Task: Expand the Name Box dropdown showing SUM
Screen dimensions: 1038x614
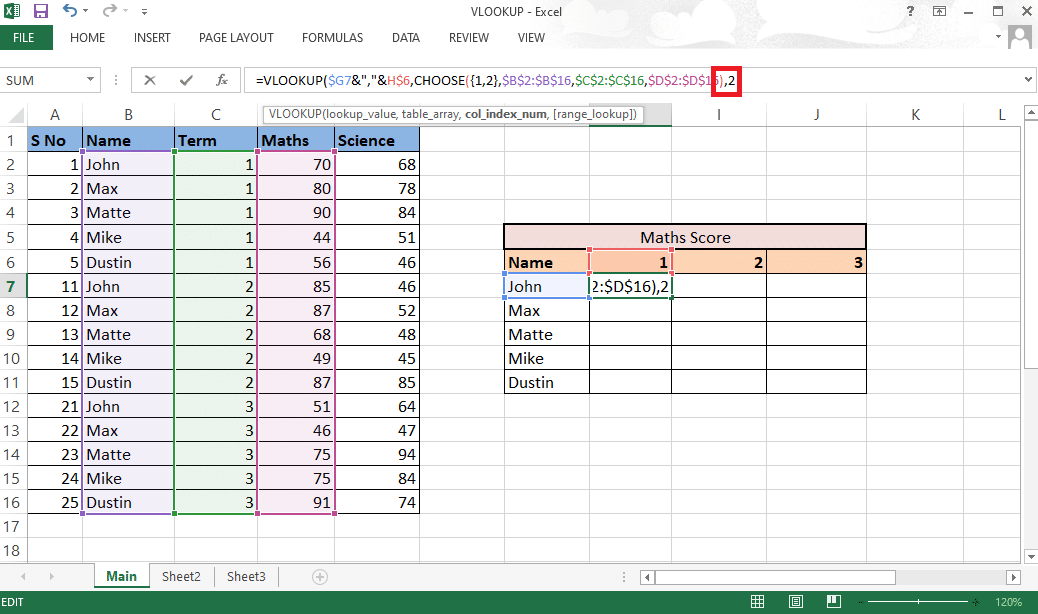Action: [91, 80]
